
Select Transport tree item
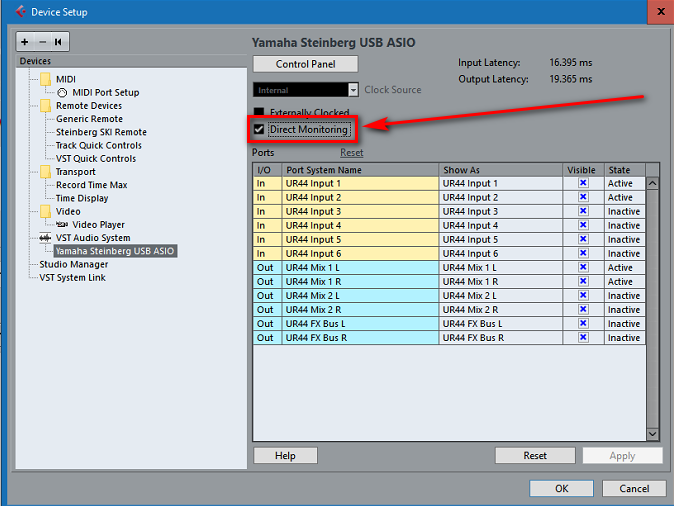[x=76, y=172]
